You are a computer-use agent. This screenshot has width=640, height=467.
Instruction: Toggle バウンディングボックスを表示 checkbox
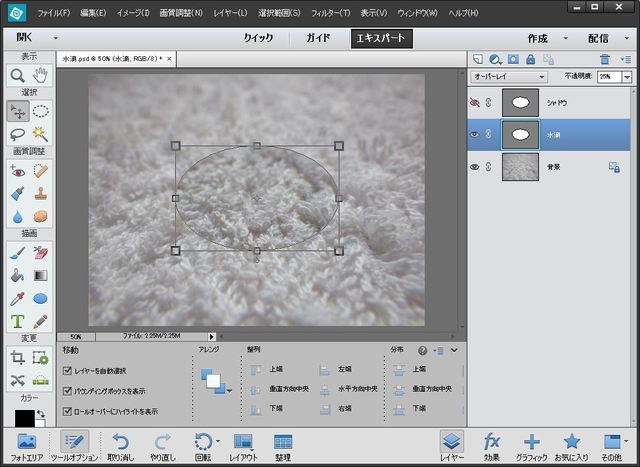68,391
